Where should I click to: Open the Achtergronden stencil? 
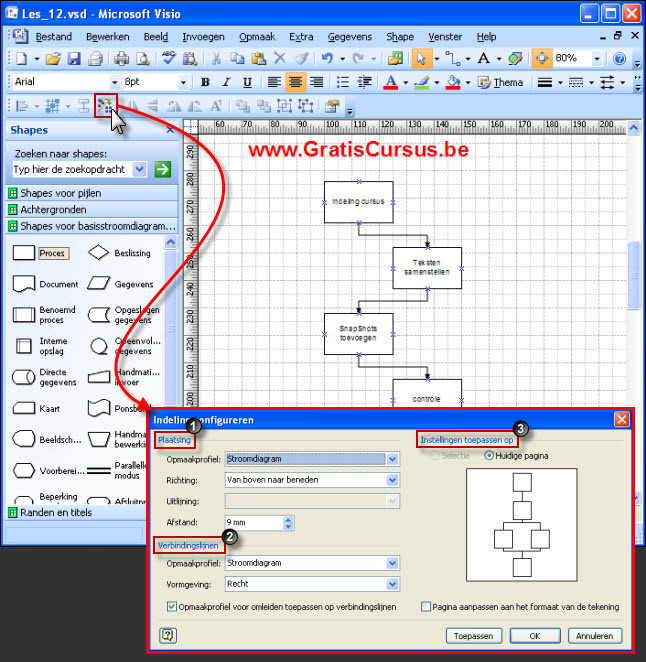tap(92, 210)
